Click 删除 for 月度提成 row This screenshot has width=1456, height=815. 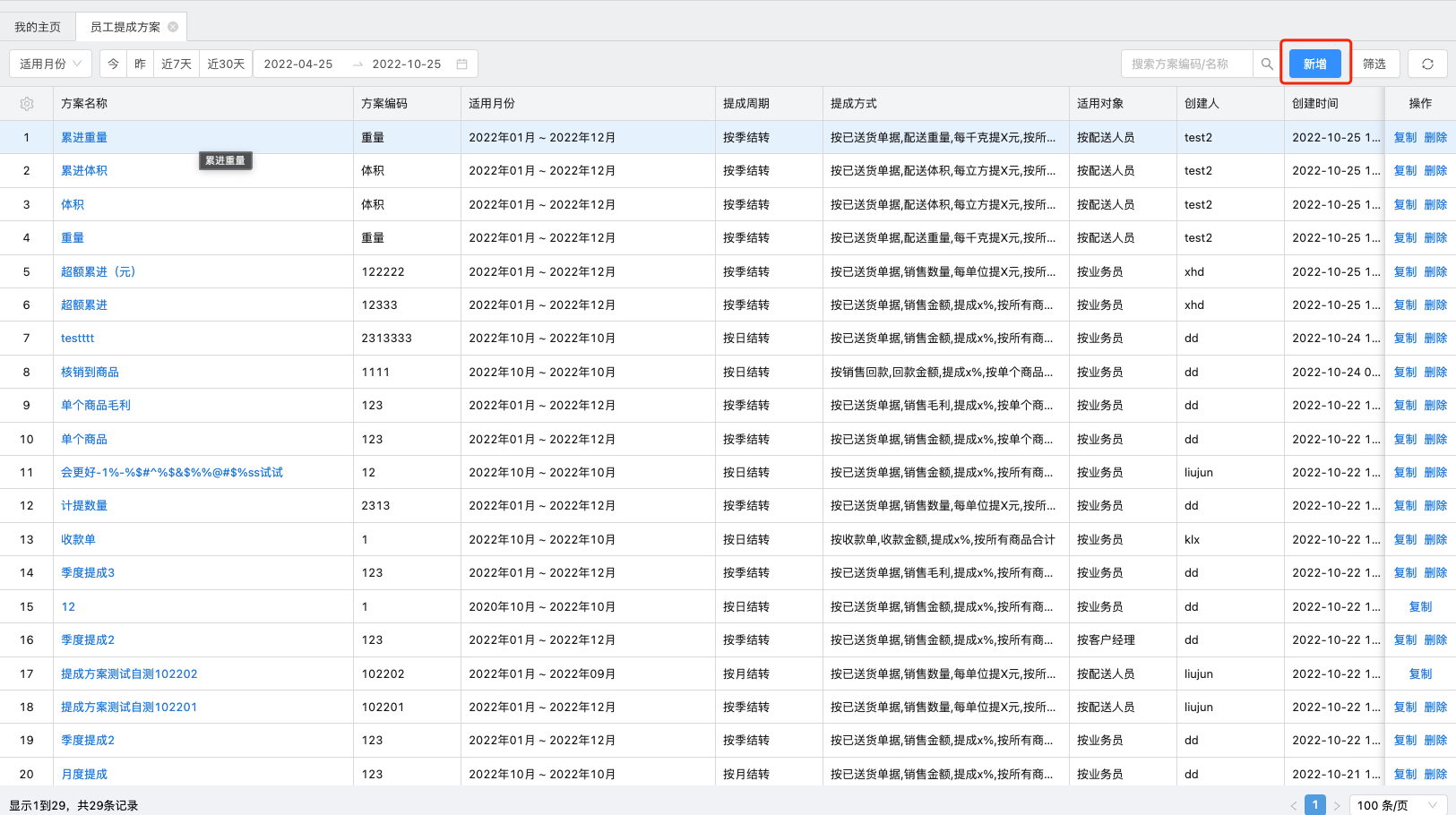coord(1435,774)
